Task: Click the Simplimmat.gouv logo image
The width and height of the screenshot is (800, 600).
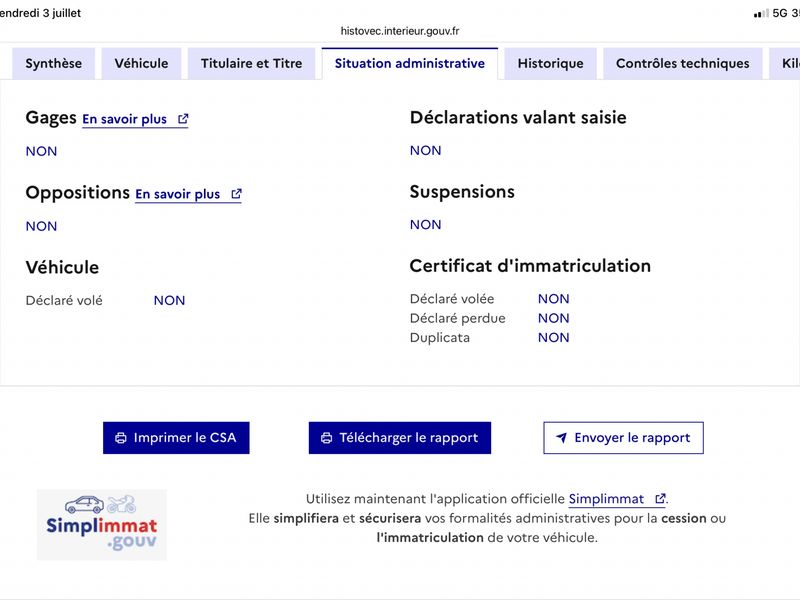Action: click(x=102, y=524)
